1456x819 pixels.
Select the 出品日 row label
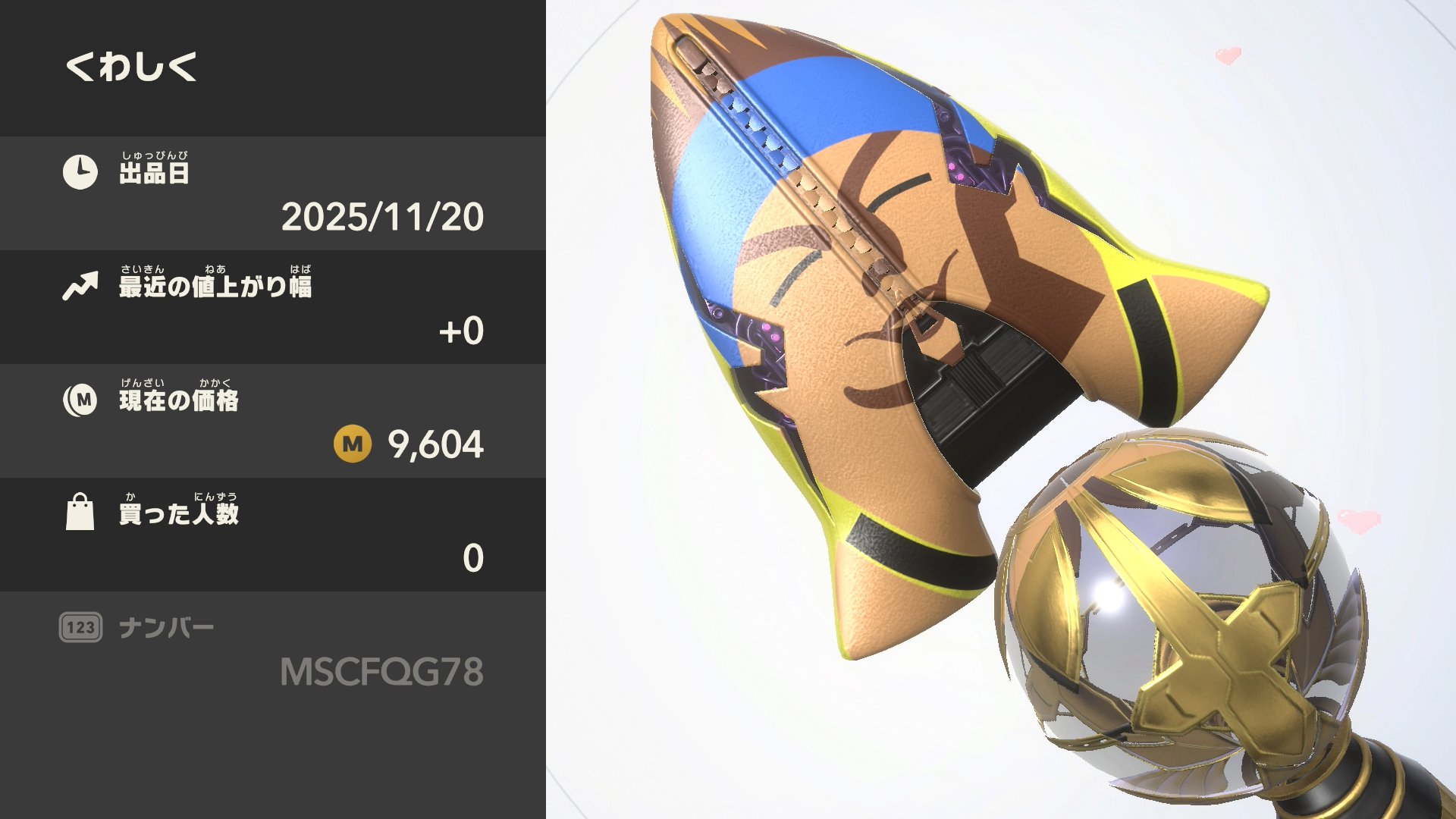(154, 174)
